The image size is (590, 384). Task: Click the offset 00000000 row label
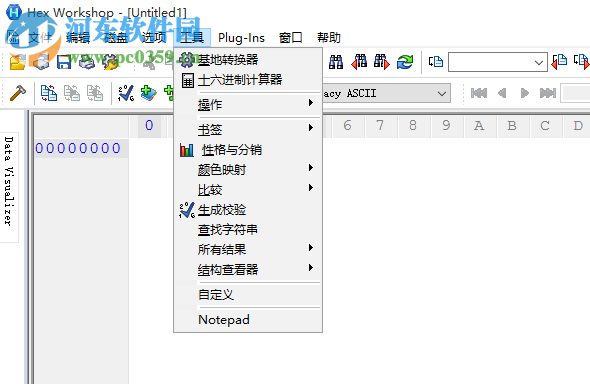(x=78, y=148)
